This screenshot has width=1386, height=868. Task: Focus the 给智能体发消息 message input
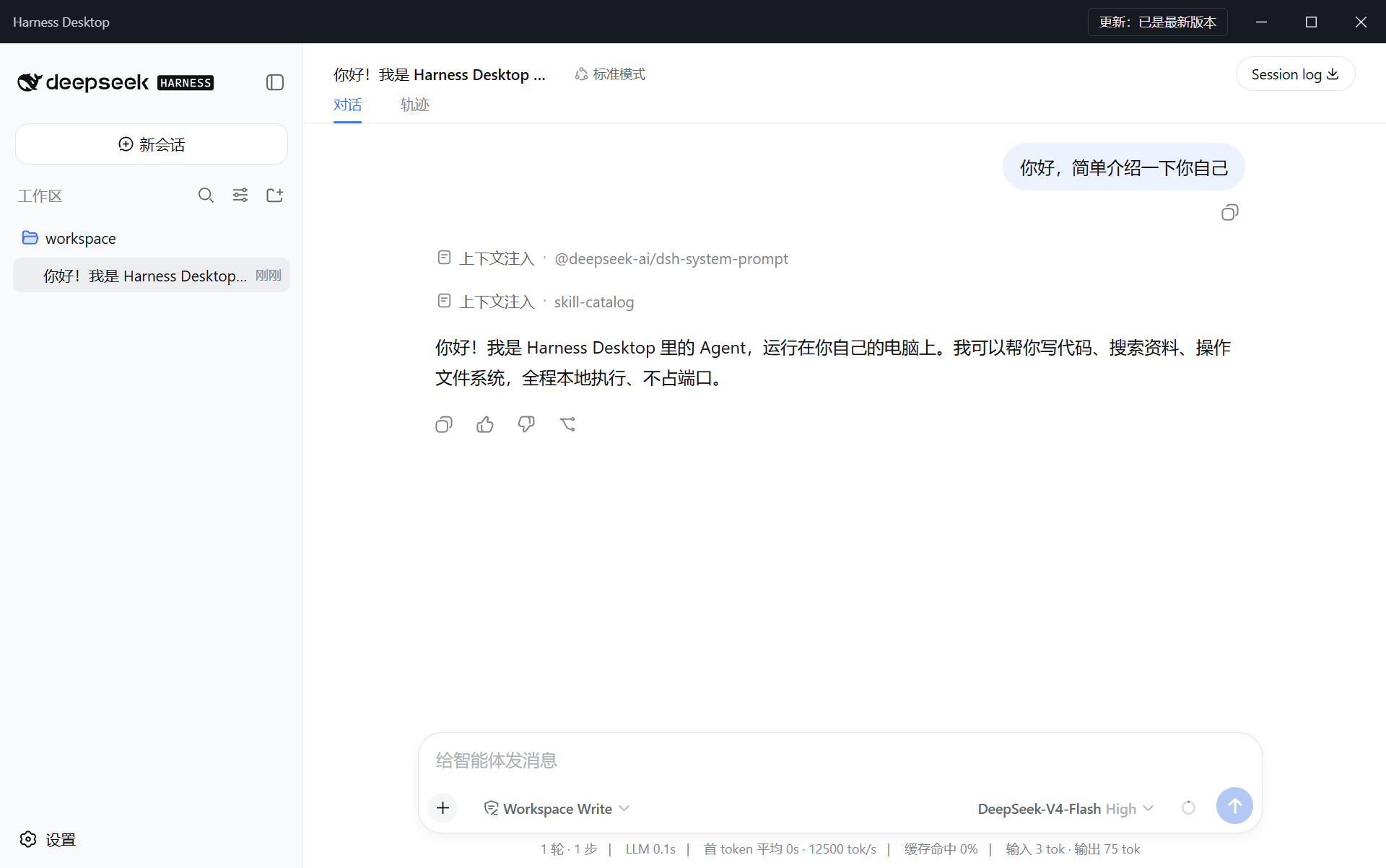(840, 760)
